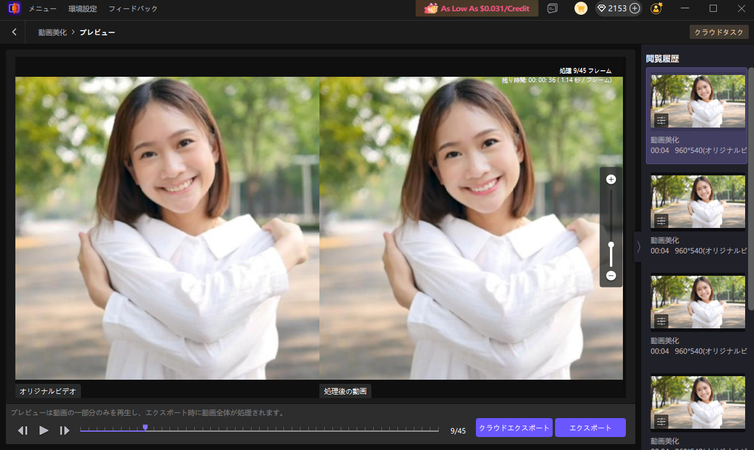The height and width of the screenshot is (450, 754).
Task: Open the フィードバック menu
Action: tap(133, 9)
